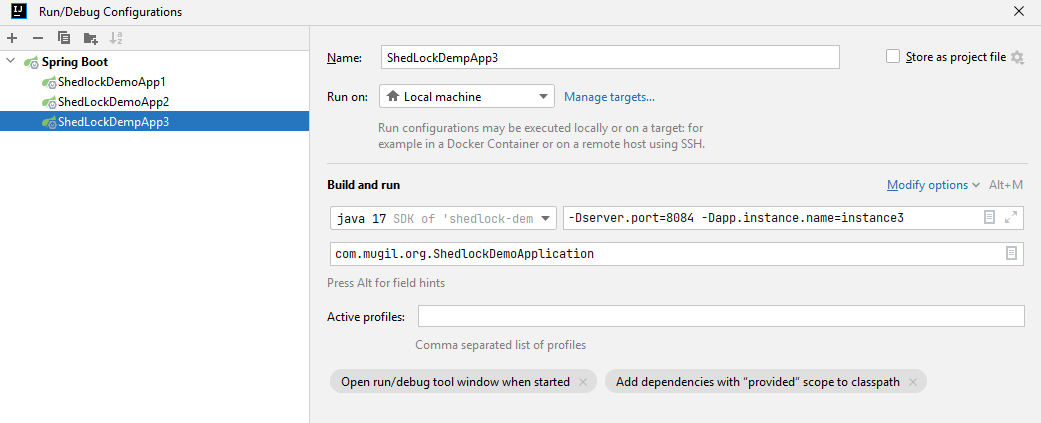Expand the VM options field with arrows icon

coord(1011,217)
